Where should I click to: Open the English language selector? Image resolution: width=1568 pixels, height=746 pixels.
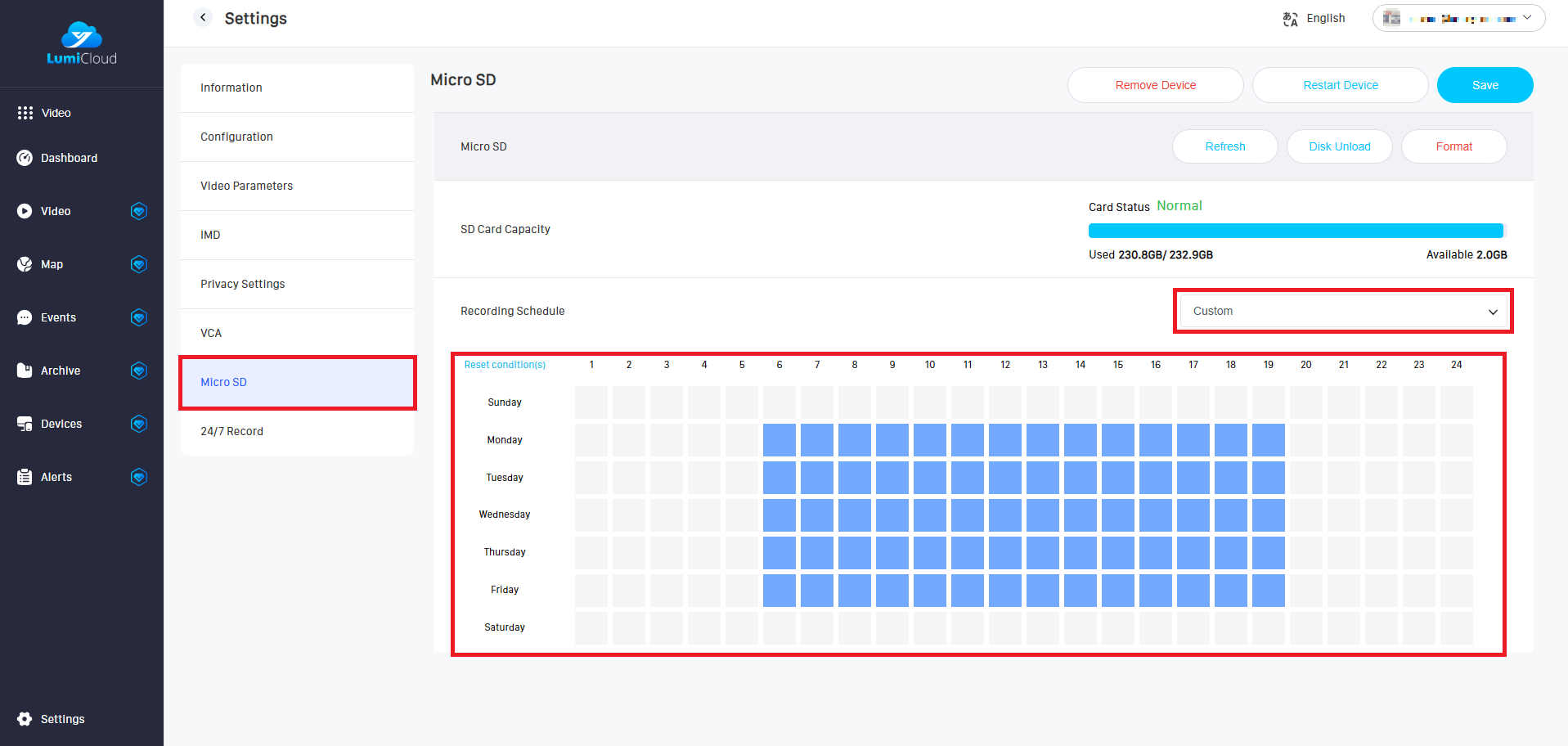[1314, 18]
